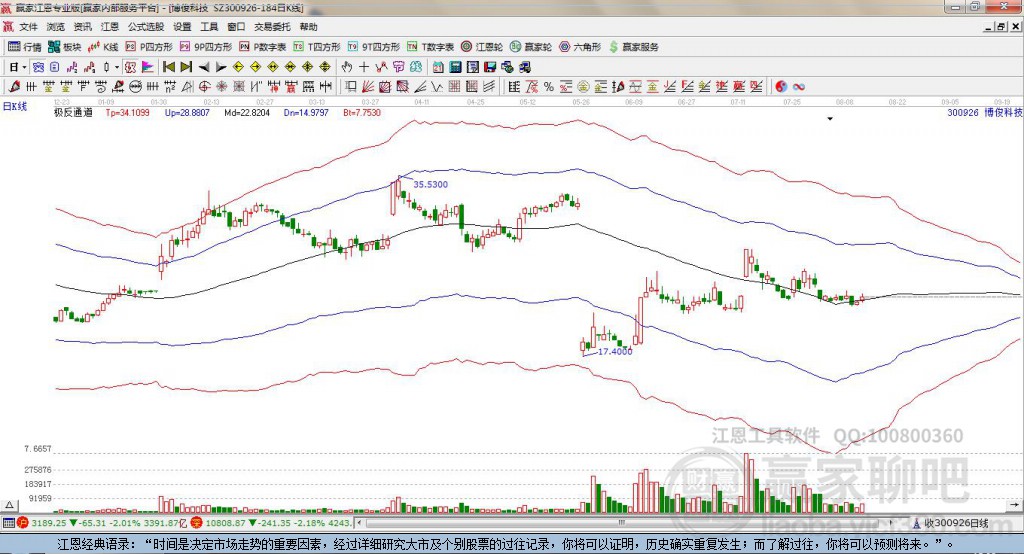The image size is (1024, 554).
Task: Click the save floppy disk icon
Action: [490, 67]
